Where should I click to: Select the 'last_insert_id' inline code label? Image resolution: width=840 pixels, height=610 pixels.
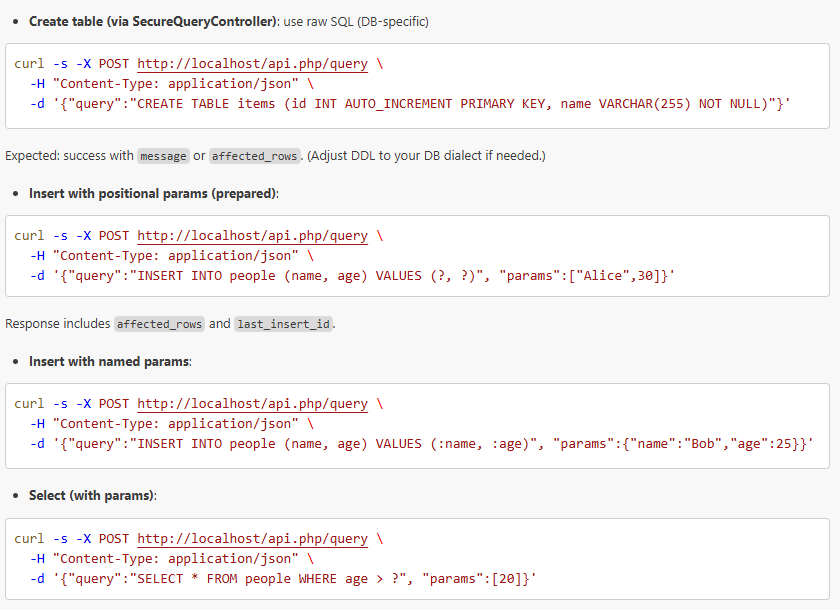pyautogui.click(x=284, y=324)
